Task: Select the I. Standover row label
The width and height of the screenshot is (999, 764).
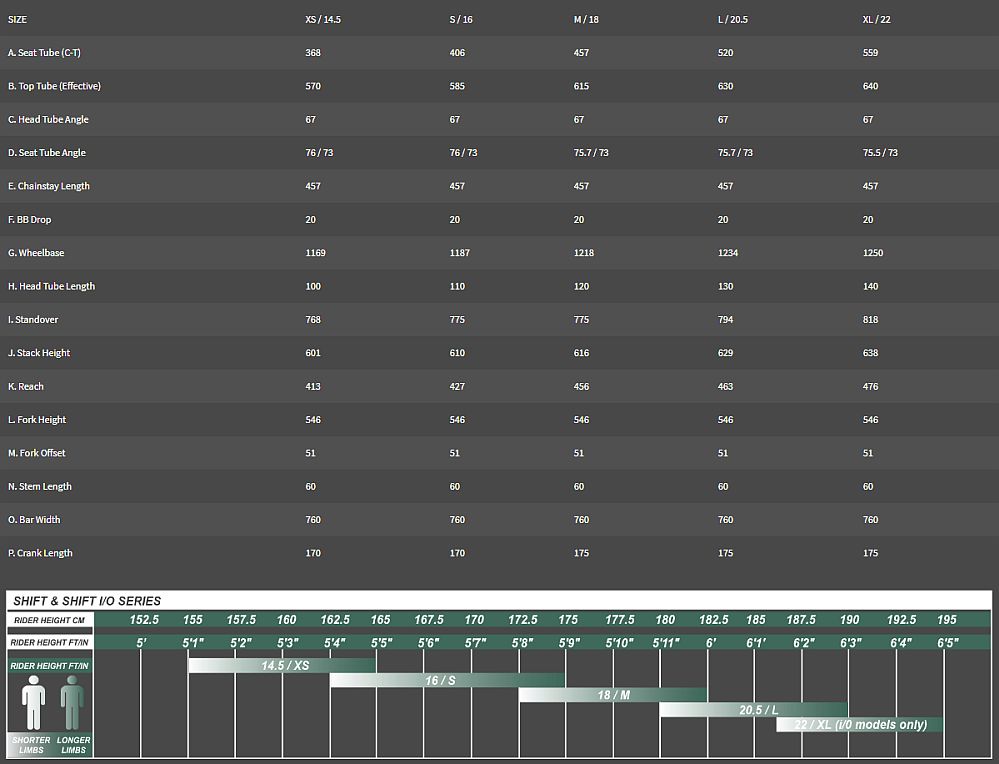Action: tap(32, 319)
